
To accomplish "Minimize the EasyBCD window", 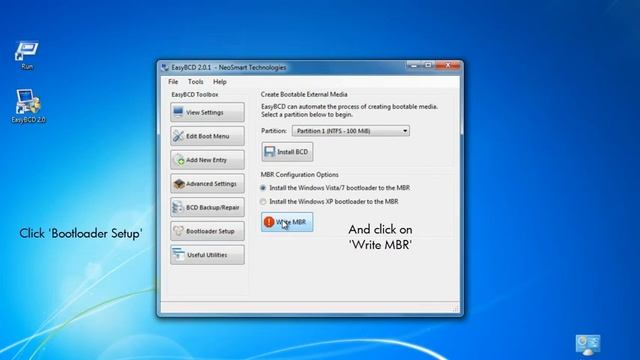I will click(x=413, y=65).
